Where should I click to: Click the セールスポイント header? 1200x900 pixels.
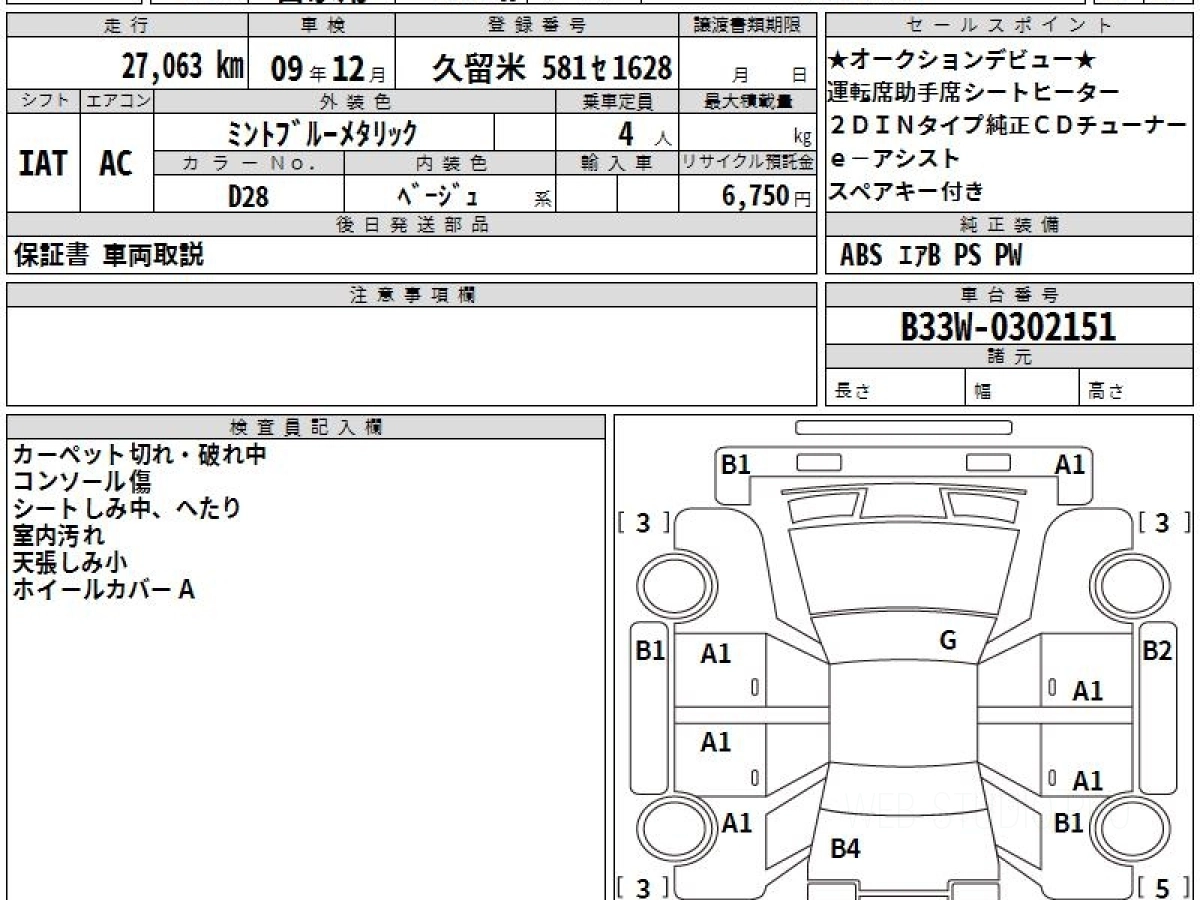tap(1009, 26)
